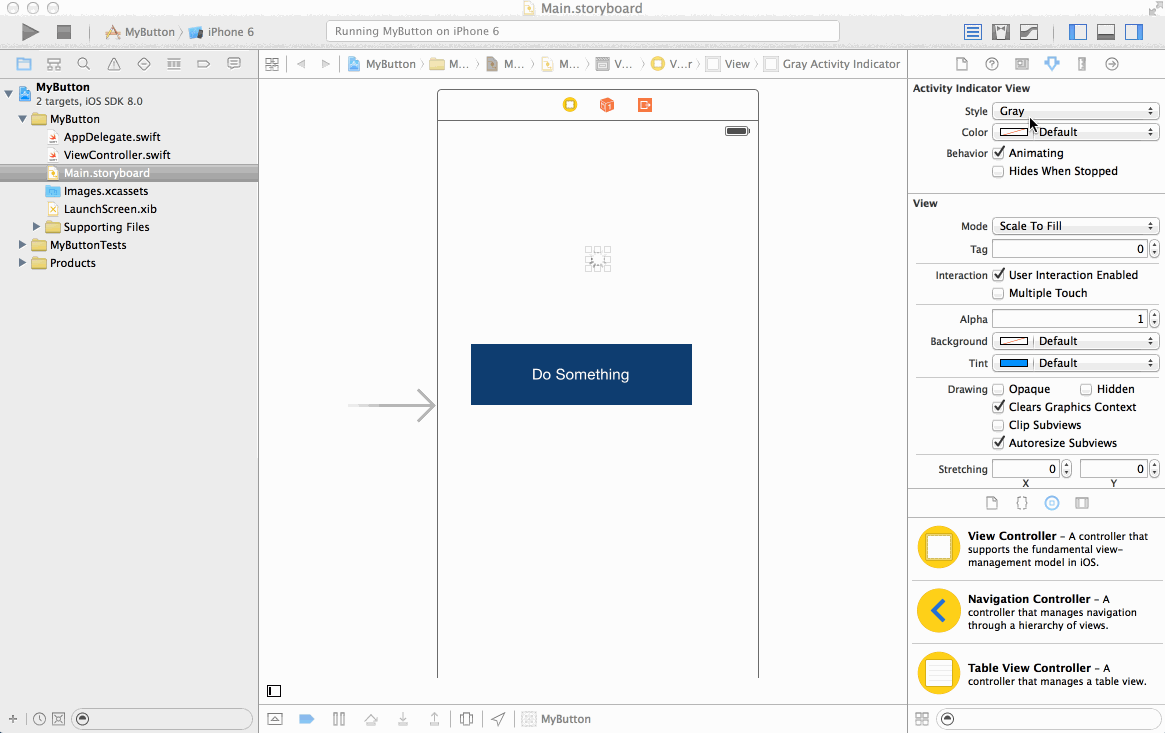The height and width of the screenshot is (733, 1165).
Task: Open the Debug navigator
Action: pyautogui.click(x=174, y=64)
